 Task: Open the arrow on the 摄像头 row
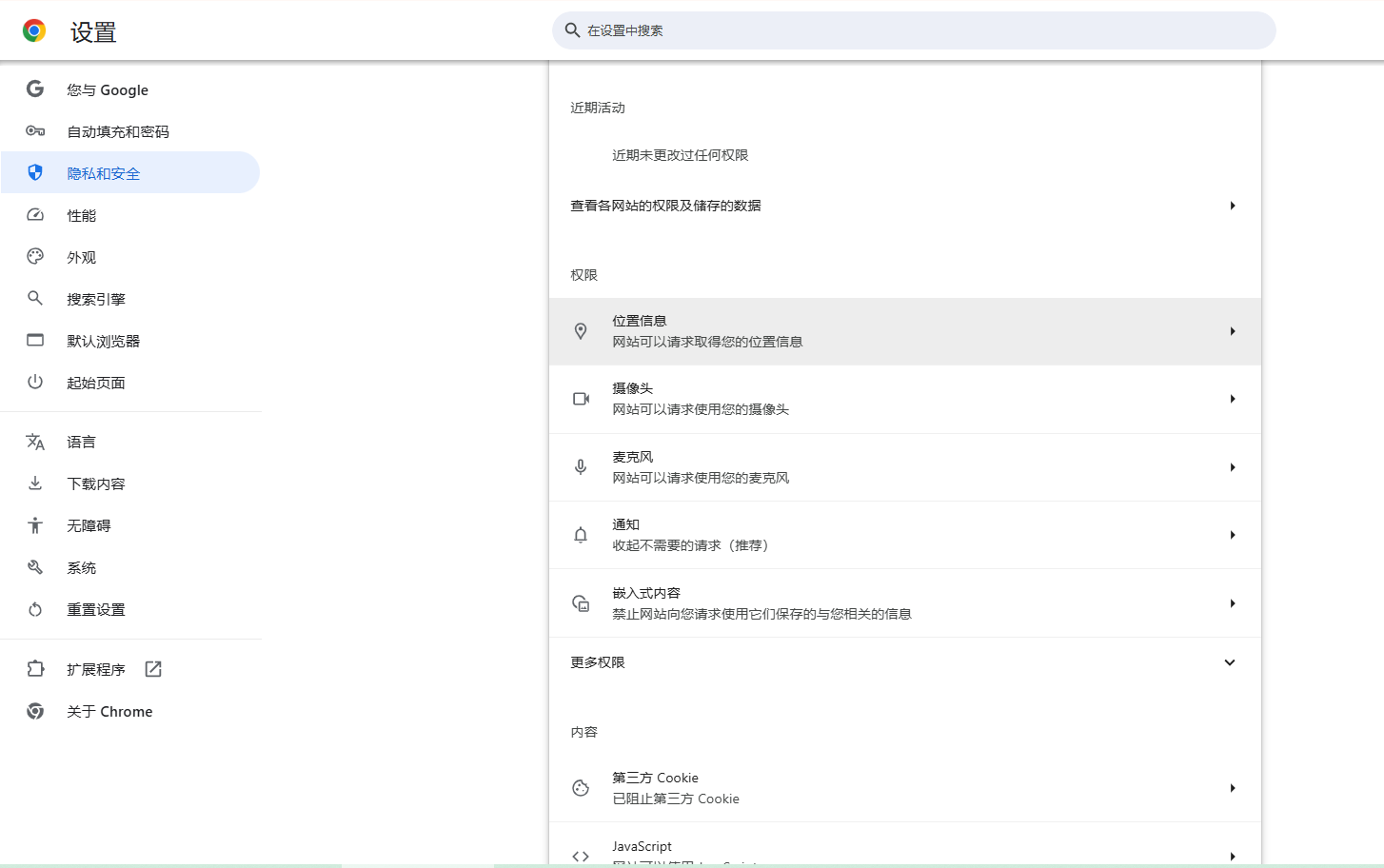pos(1233,399)
